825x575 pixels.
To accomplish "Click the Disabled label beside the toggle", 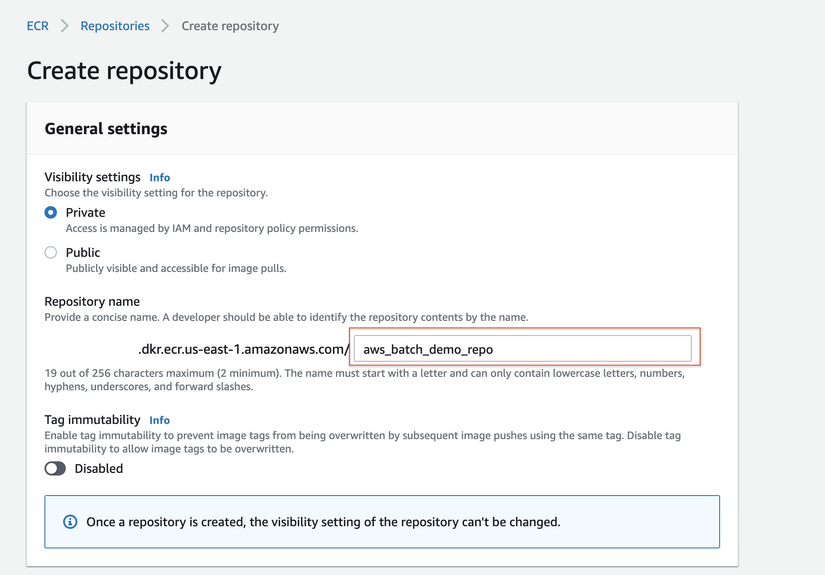I will (x=99, y=468).
